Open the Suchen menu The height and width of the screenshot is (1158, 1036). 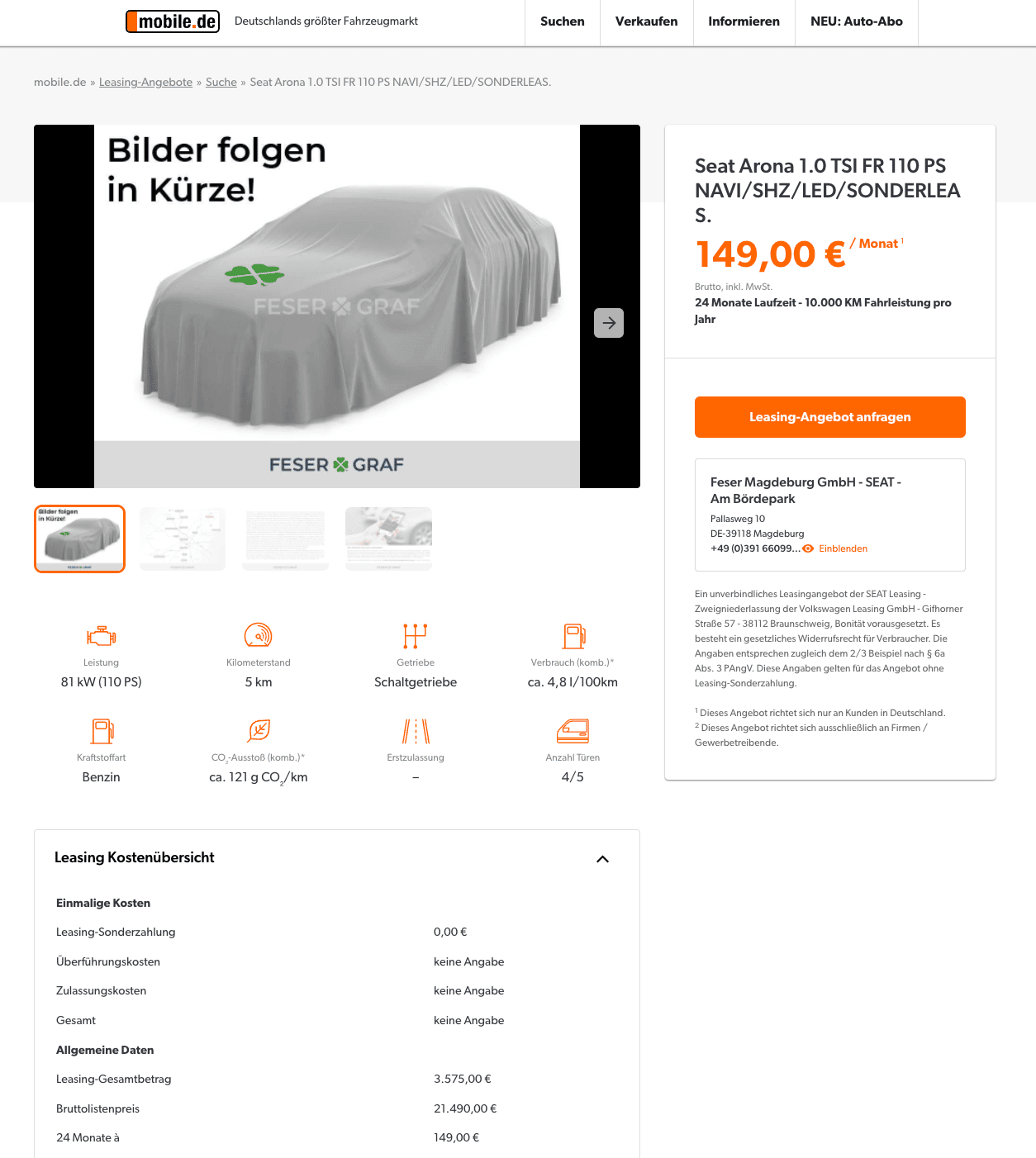pos(563,22)
